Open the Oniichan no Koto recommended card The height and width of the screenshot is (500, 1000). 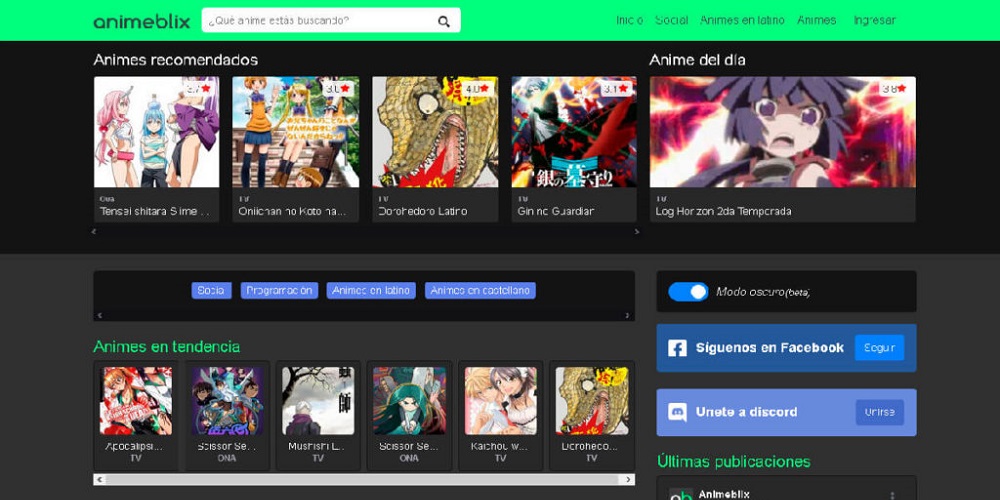[x=295, y=149]
